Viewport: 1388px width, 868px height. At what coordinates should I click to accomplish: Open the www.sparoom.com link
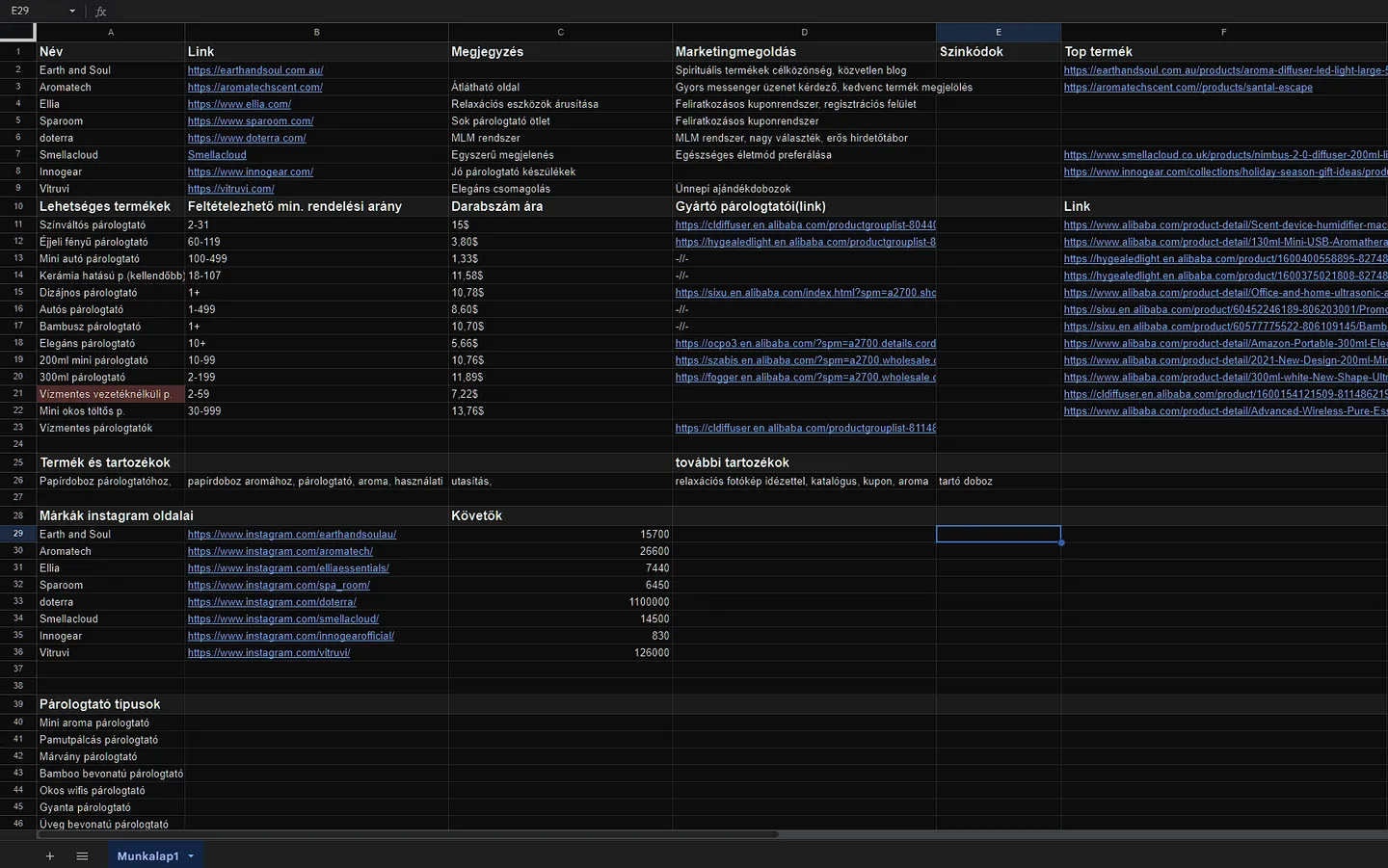pos(251,121)
